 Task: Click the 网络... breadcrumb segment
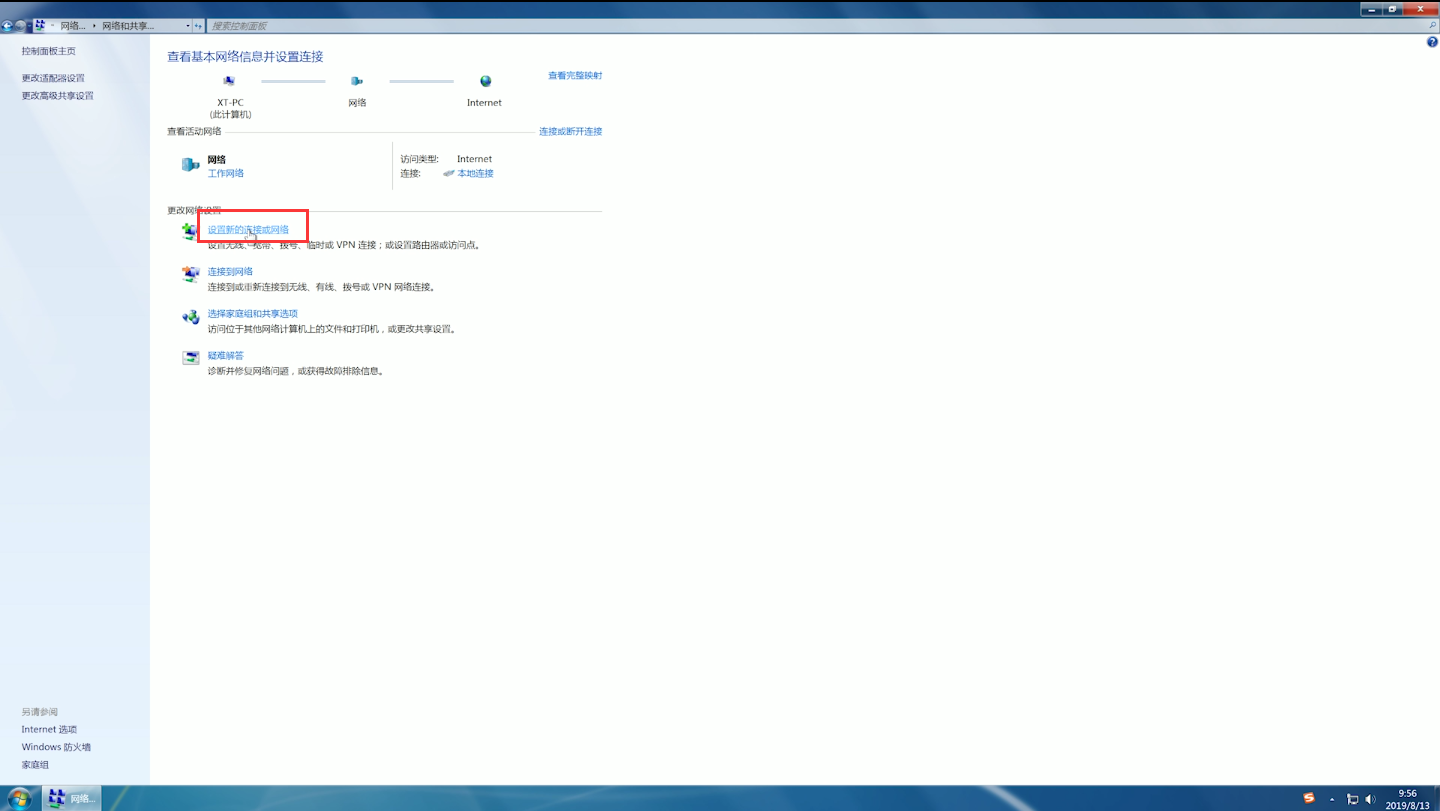click(73, 26)
